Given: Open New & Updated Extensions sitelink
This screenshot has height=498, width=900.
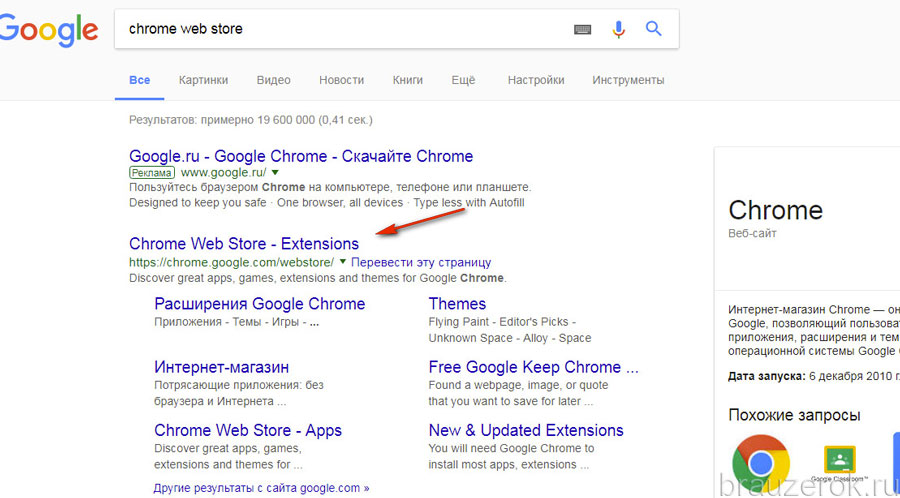Looking at the screenshot, I should point(526,430).
